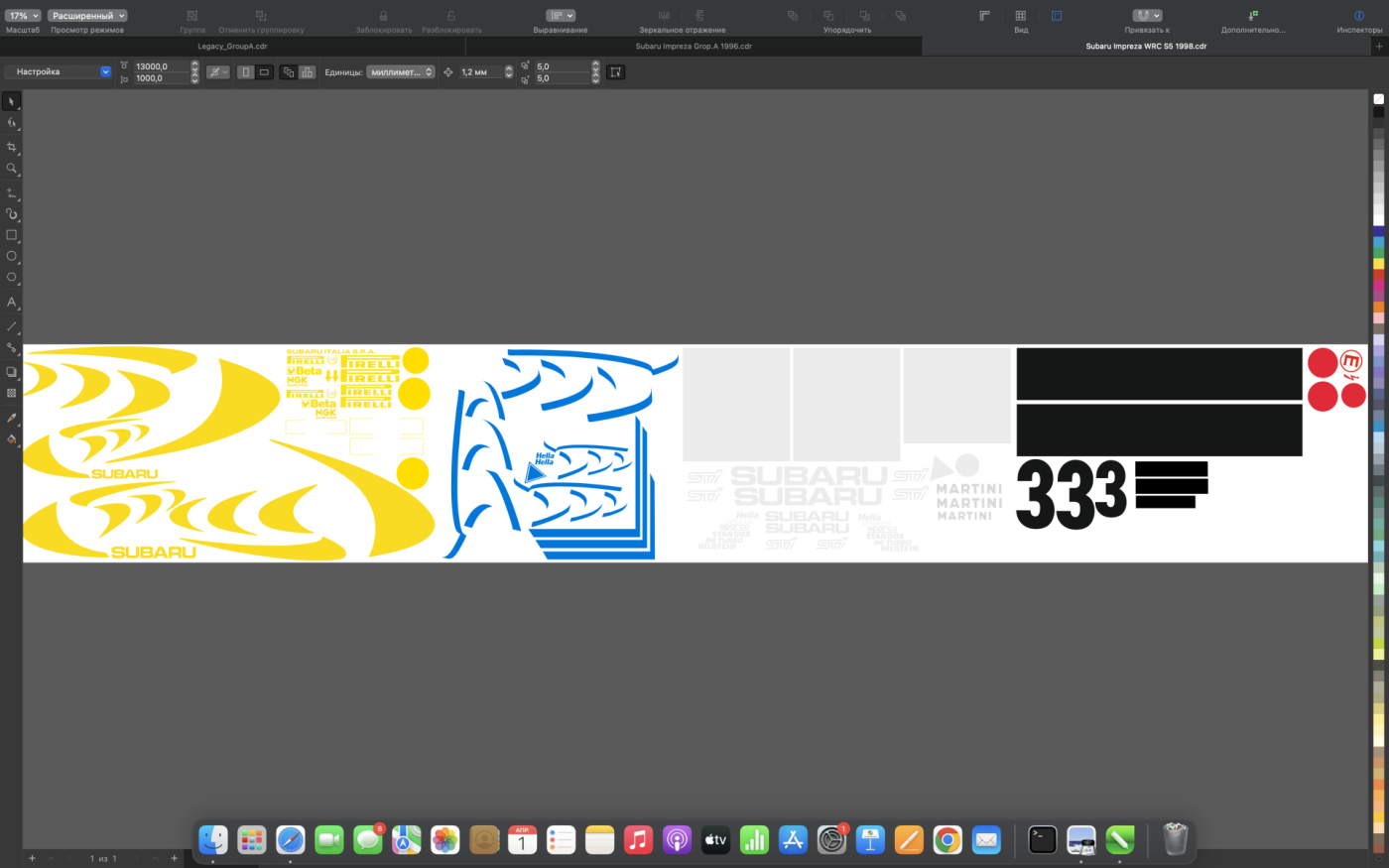Image resolution: width=1389 pixels, height=868 pixels.
Task: Open the Inspectors panel (Инспекторы)
Action: point(1359,16)
